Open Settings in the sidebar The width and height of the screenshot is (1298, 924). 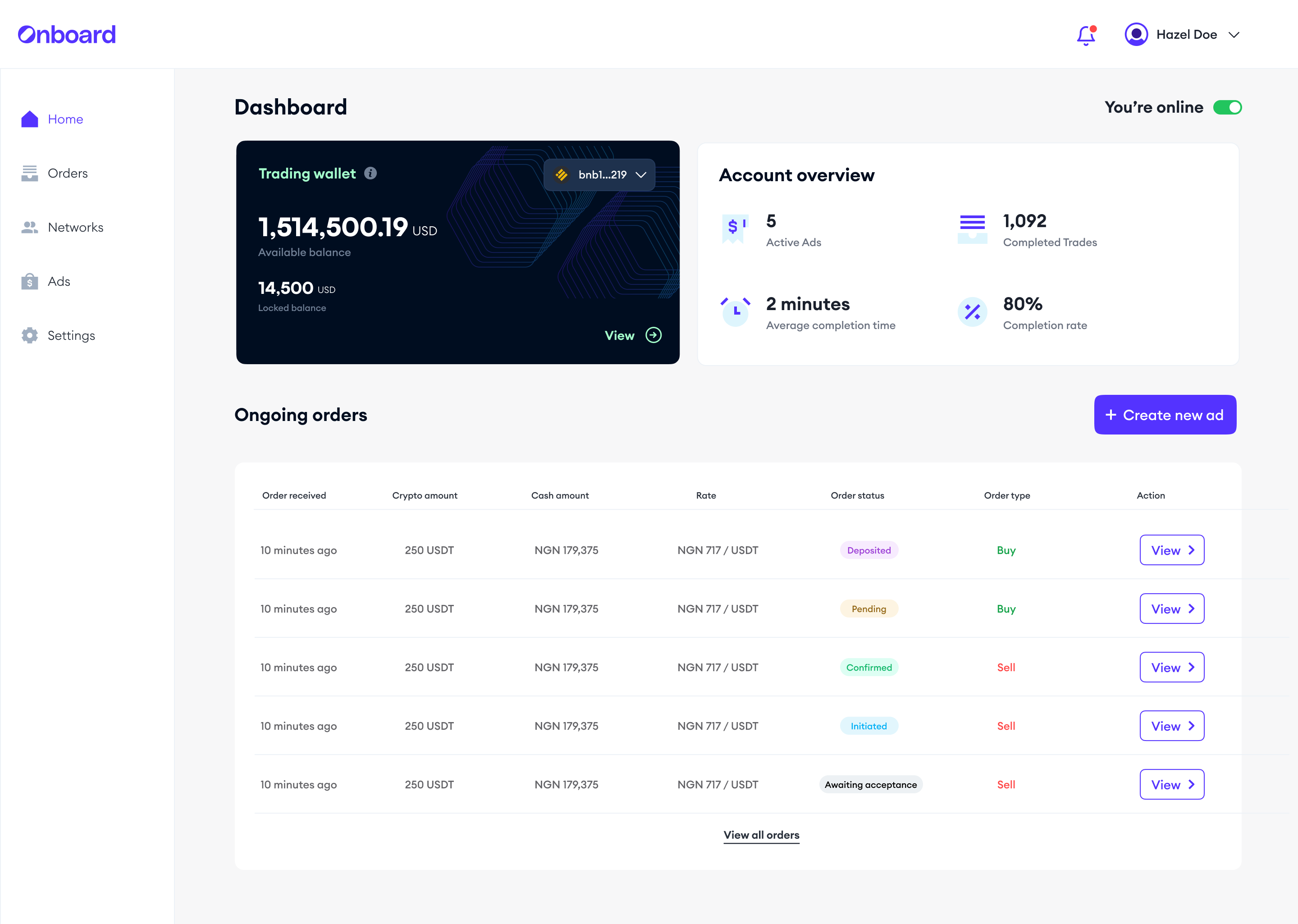58,335
